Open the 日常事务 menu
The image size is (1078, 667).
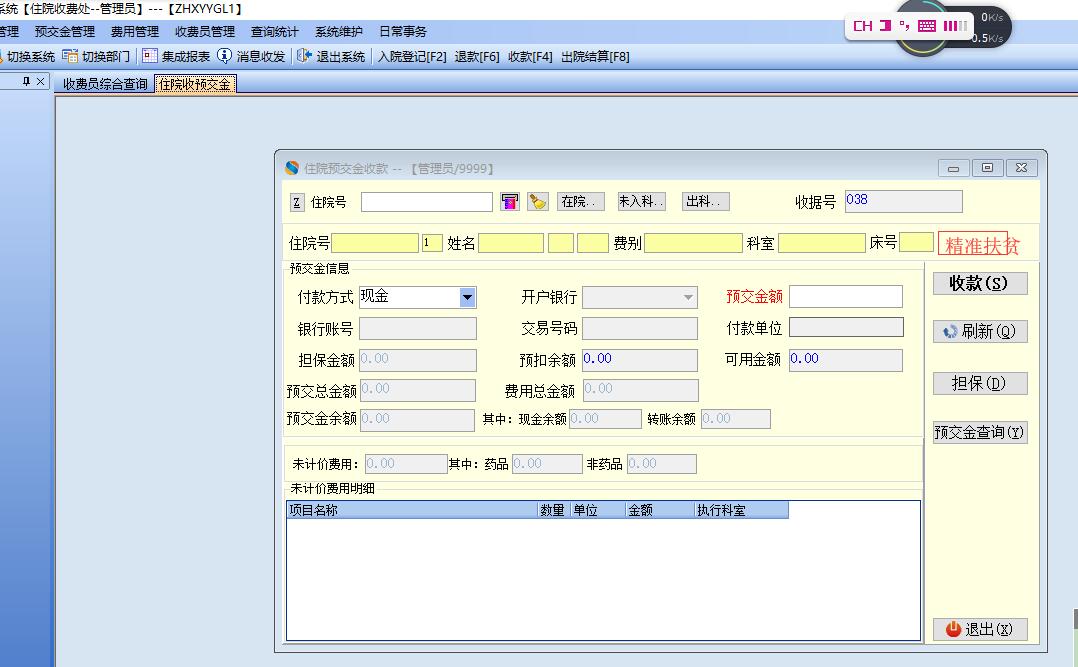point(403,32)
